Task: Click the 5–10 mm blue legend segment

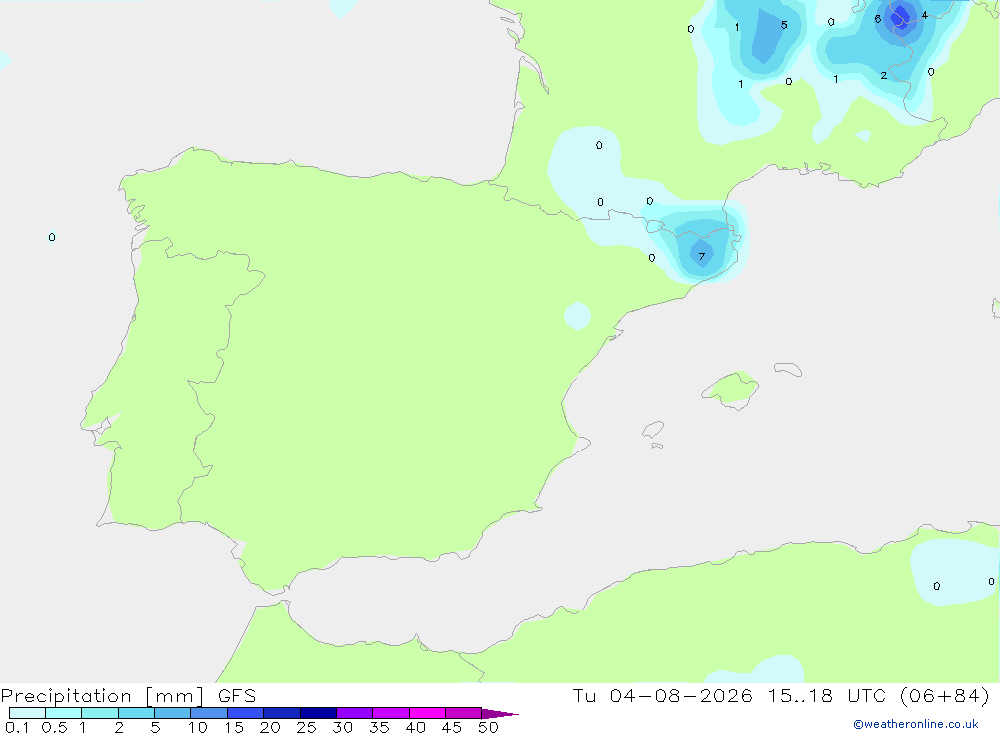Action: coord(173,713)
